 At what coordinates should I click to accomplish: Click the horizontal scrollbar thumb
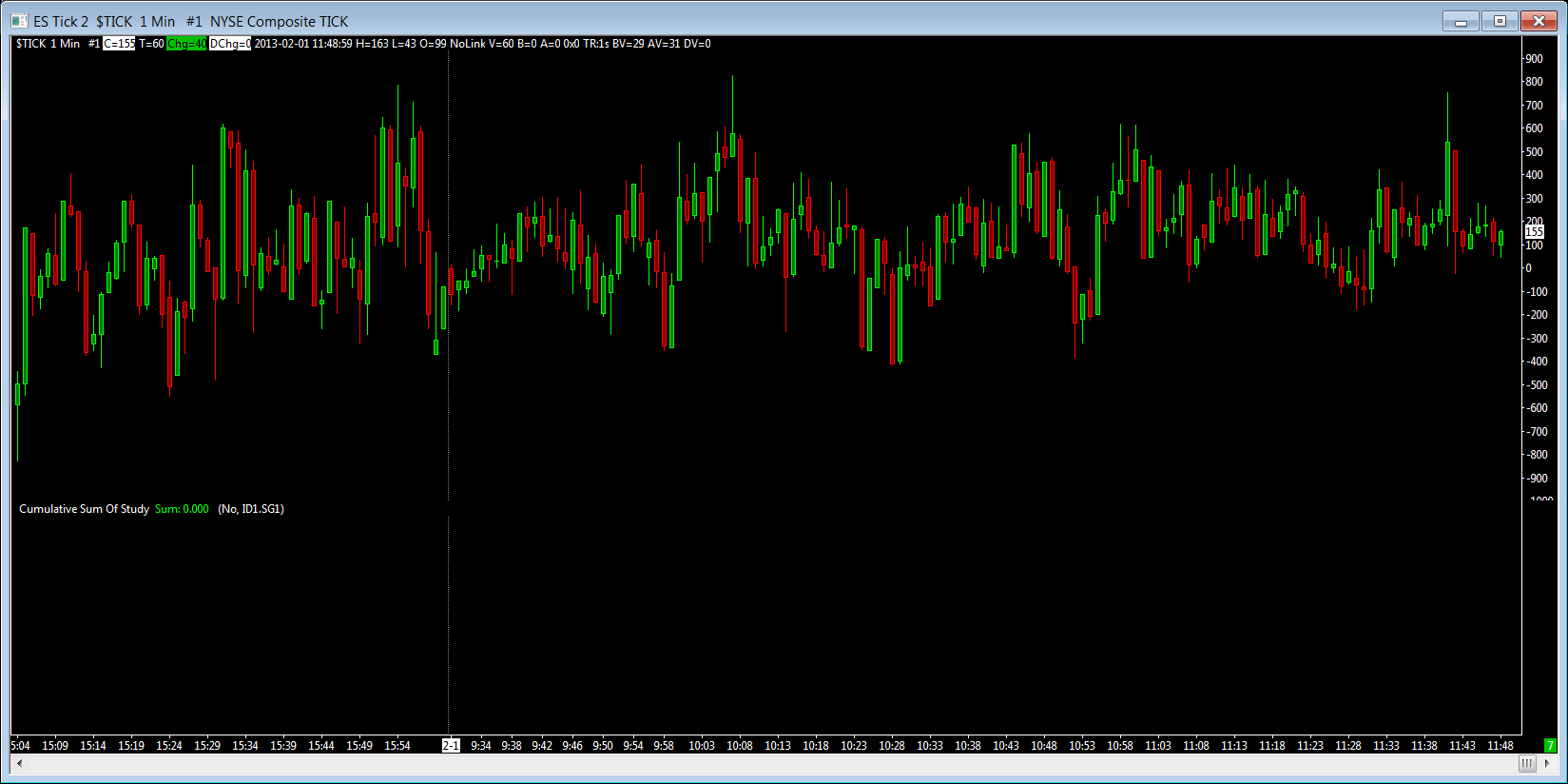pyautogui.click(x=1527, y=763)
